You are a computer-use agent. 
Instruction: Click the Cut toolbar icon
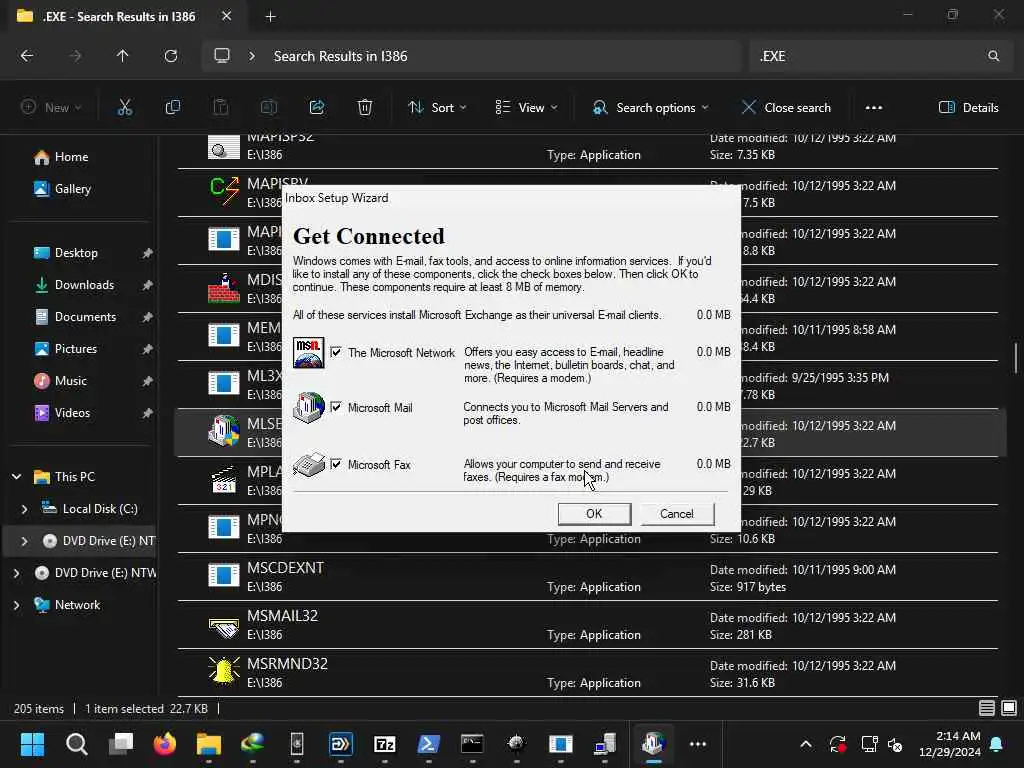(125, 108)
